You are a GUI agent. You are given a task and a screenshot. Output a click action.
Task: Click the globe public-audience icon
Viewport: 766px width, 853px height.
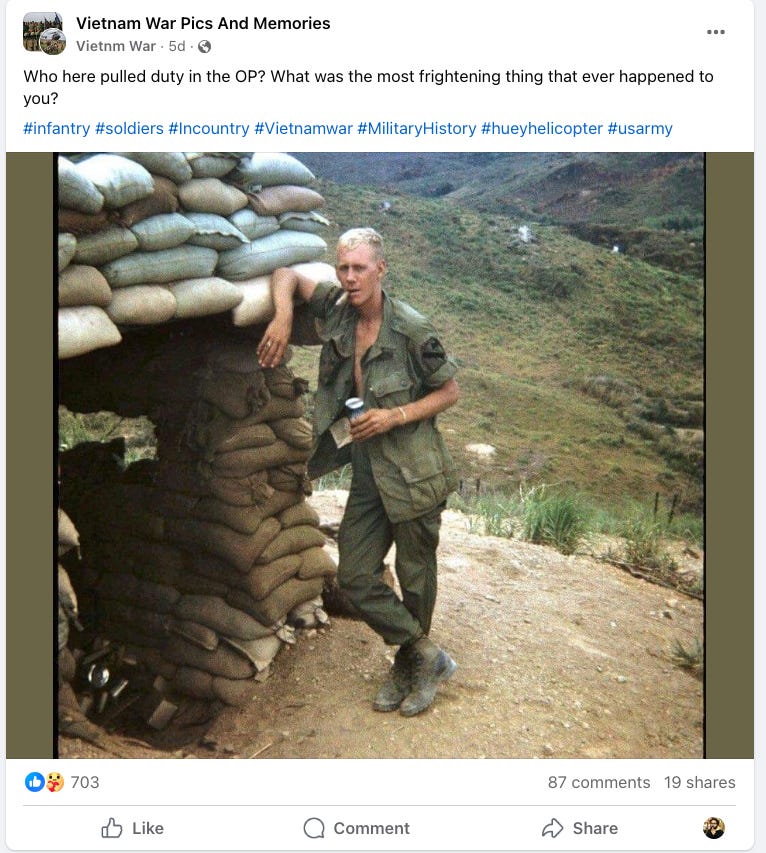205,47
